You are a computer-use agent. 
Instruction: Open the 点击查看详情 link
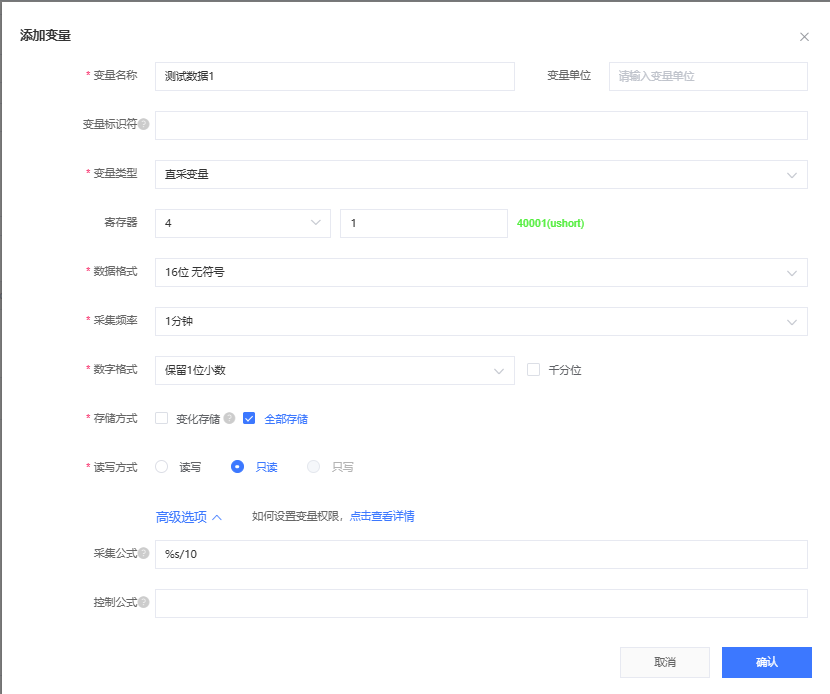[382, 517]
